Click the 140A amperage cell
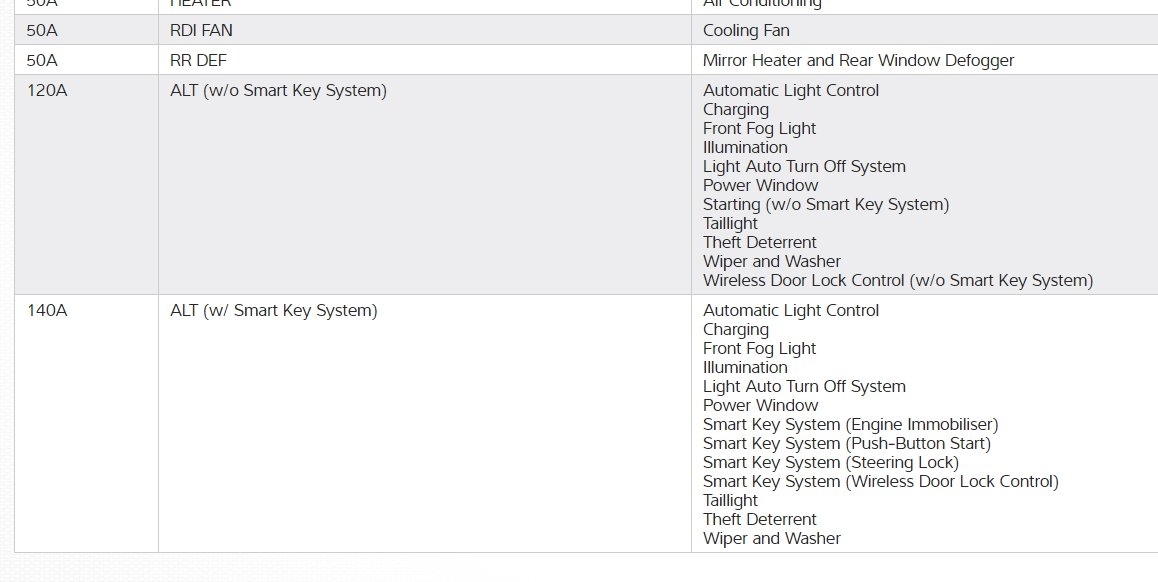The height and width of the screenshot is (582, 1158). tap(47, 310)
